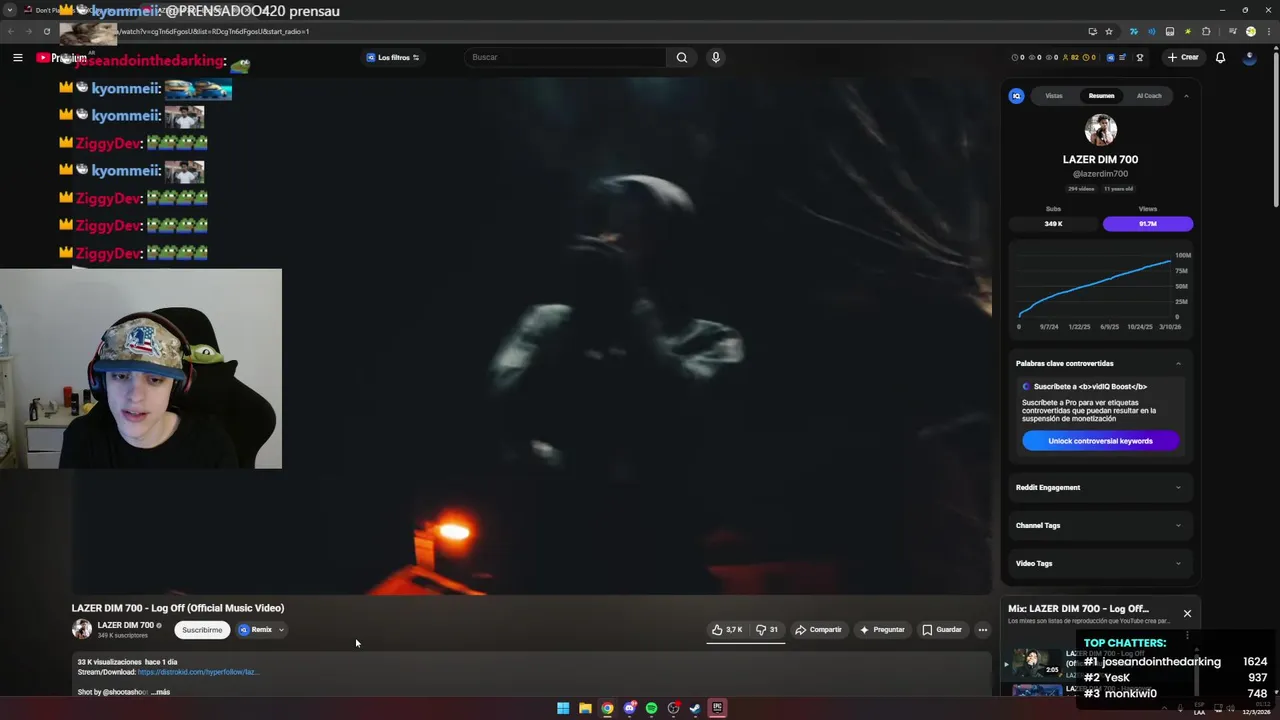Open Windows Start menu

pyautogui.click(x=563, y=708)
